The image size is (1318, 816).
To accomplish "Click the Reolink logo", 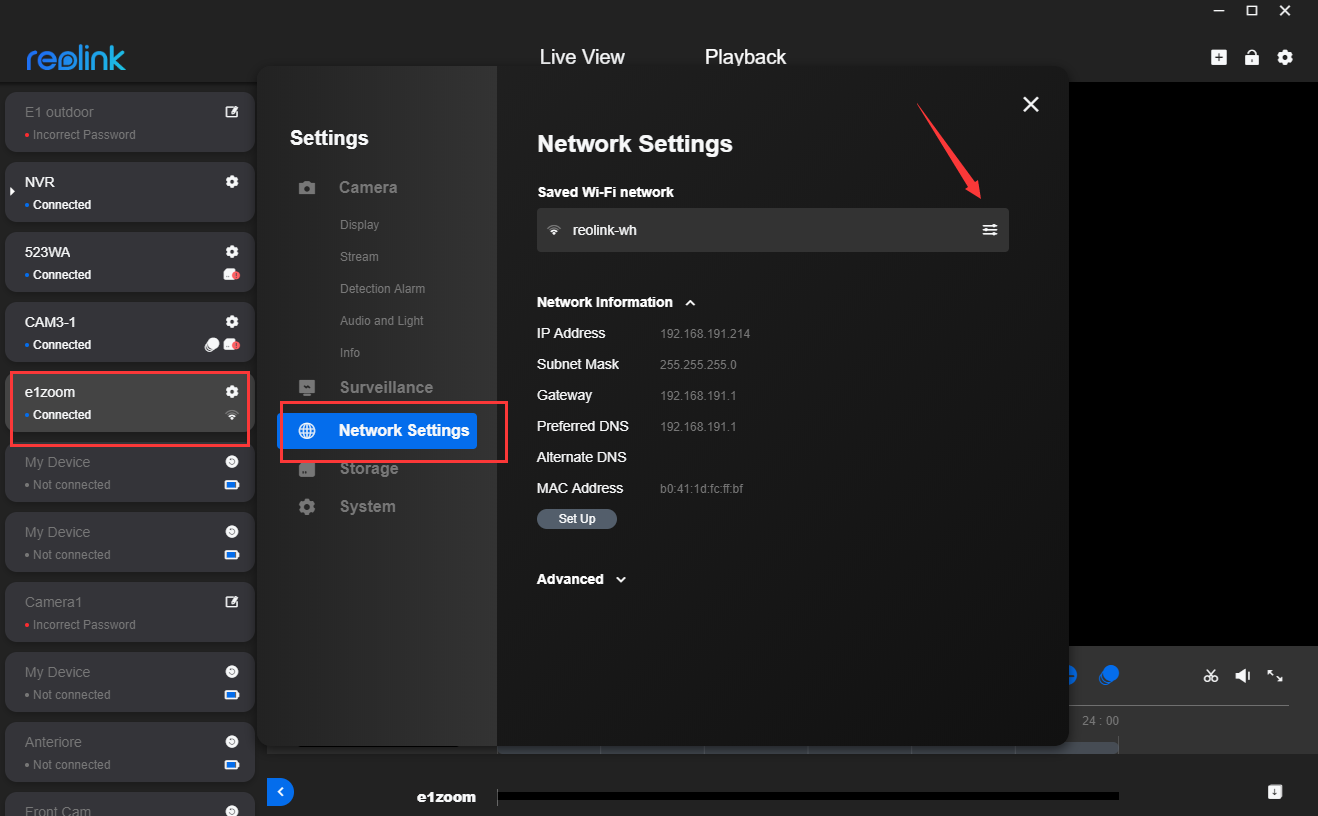I will click(x=76, y=58).
